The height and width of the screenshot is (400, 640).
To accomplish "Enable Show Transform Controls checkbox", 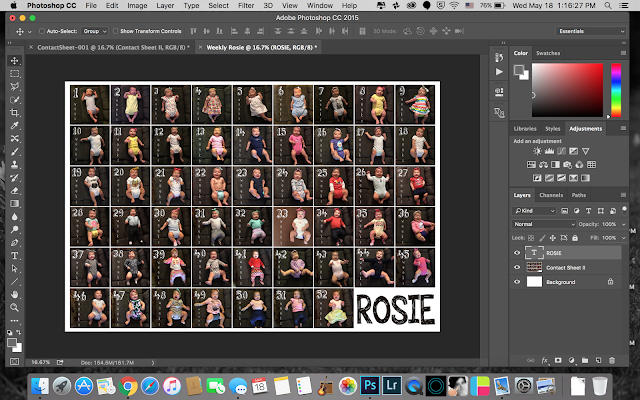I will (117, 31).
